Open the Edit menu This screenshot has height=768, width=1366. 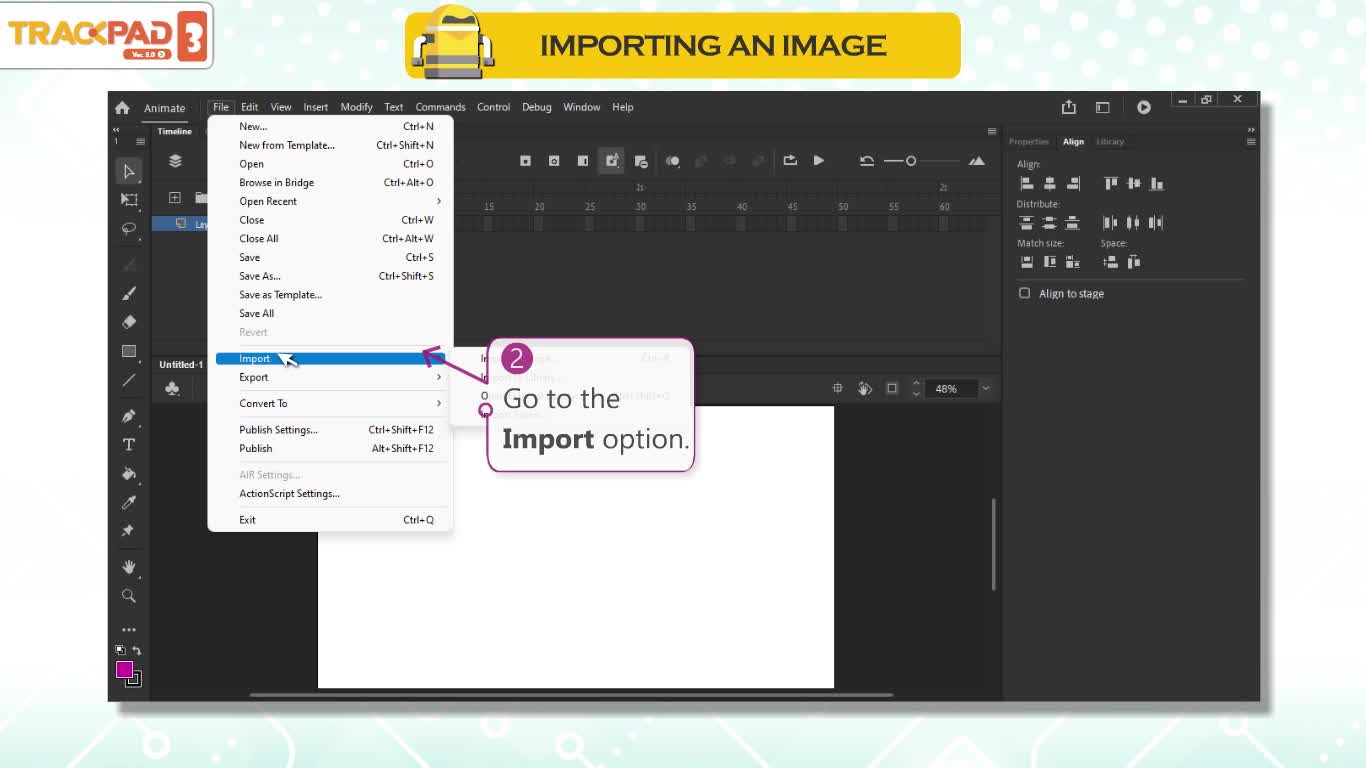coord(249,107)
